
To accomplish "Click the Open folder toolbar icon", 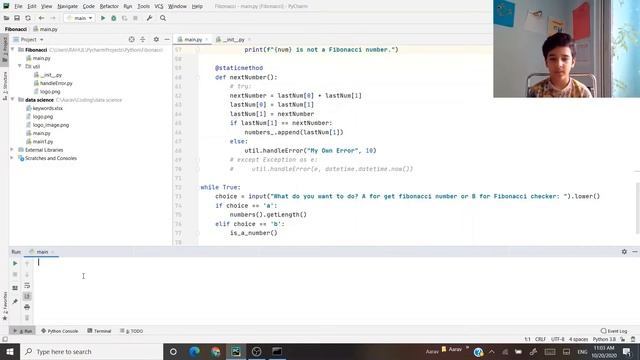I will click(7, 18).
